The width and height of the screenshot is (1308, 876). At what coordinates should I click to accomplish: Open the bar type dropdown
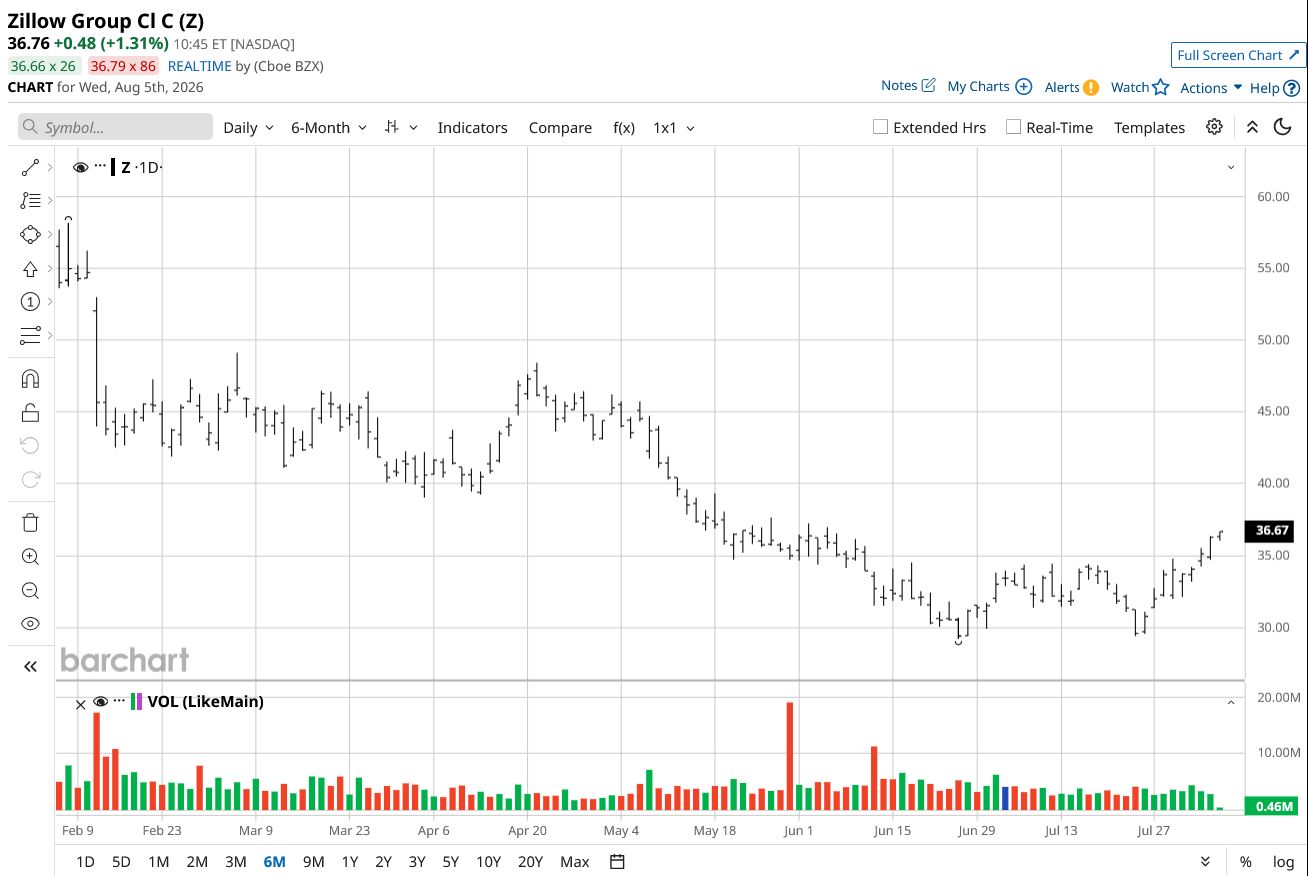pos(401,127)
